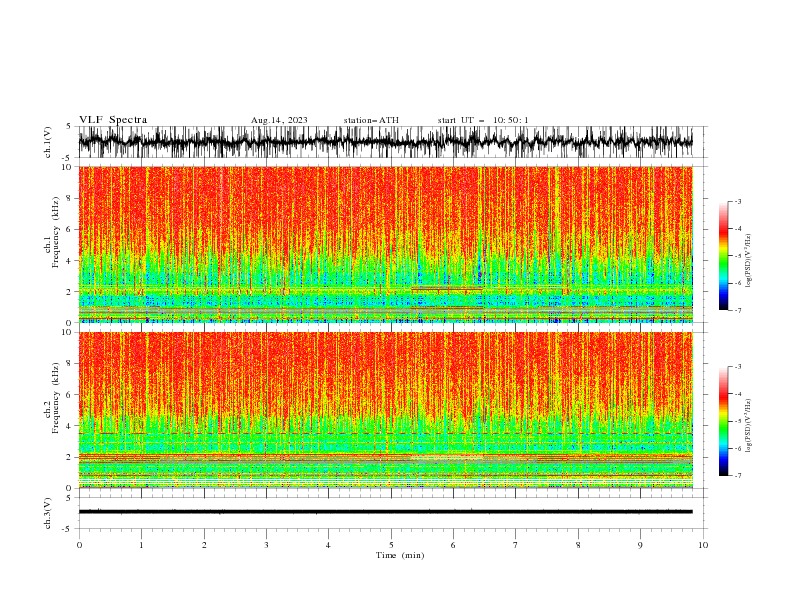Click the ch.1 colorbar 'log(PSD)(V²/Hz)' label

[x=749, y=261]
